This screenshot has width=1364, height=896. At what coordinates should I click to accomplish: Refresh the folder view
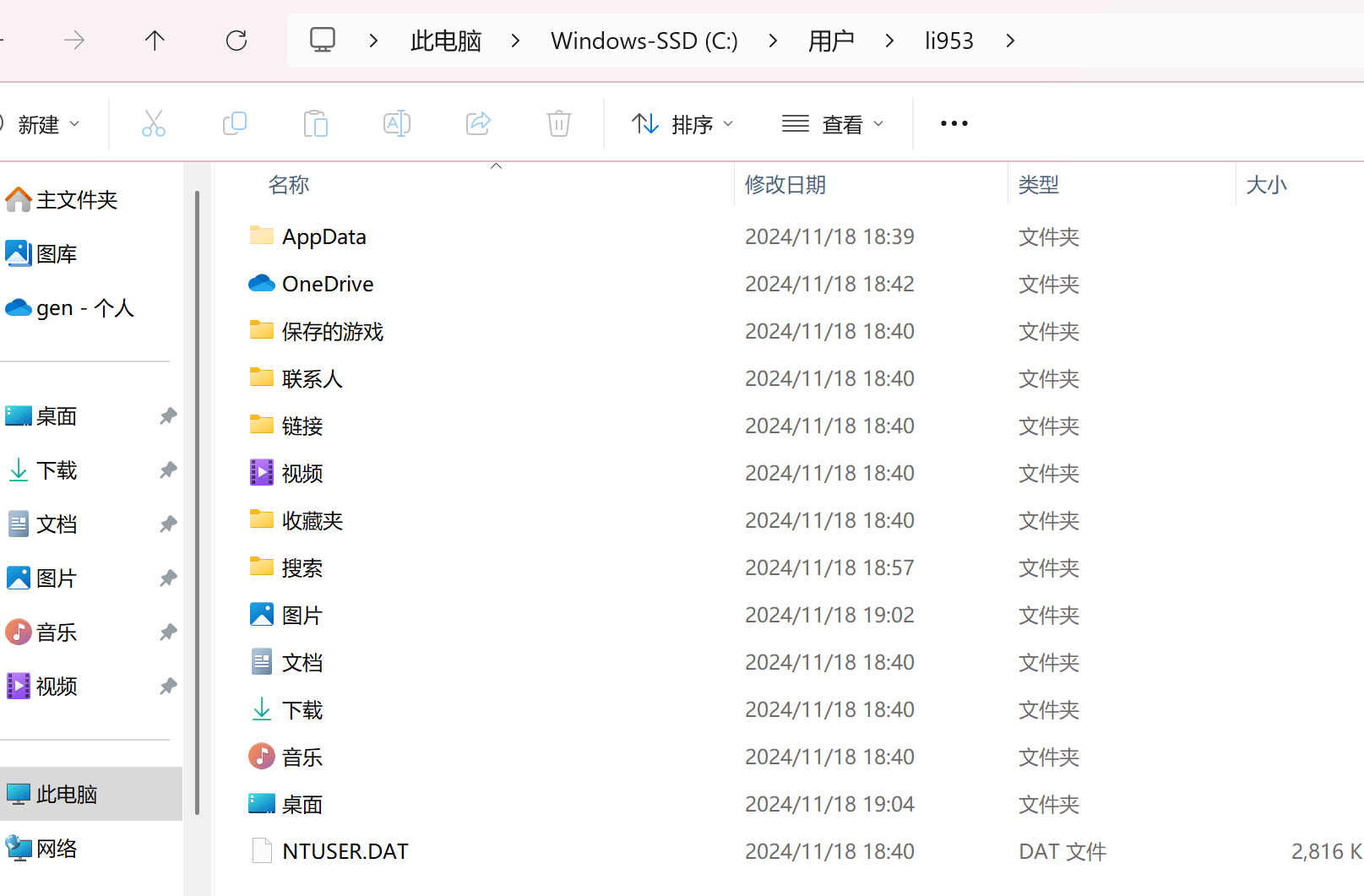click(x=236, y=40)
